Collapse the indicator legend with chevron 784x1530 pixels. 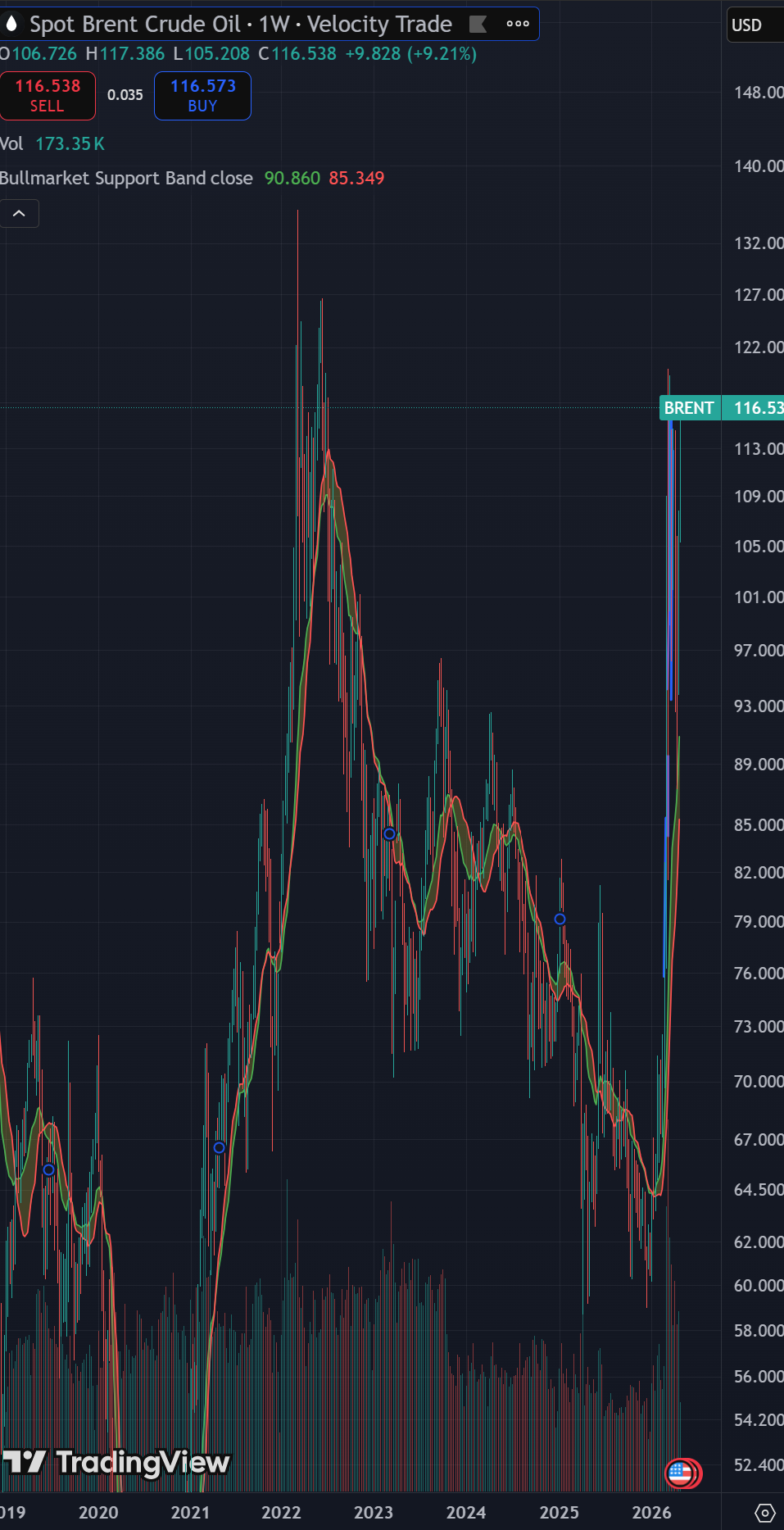pyautogui.click(x=20, y=214)
